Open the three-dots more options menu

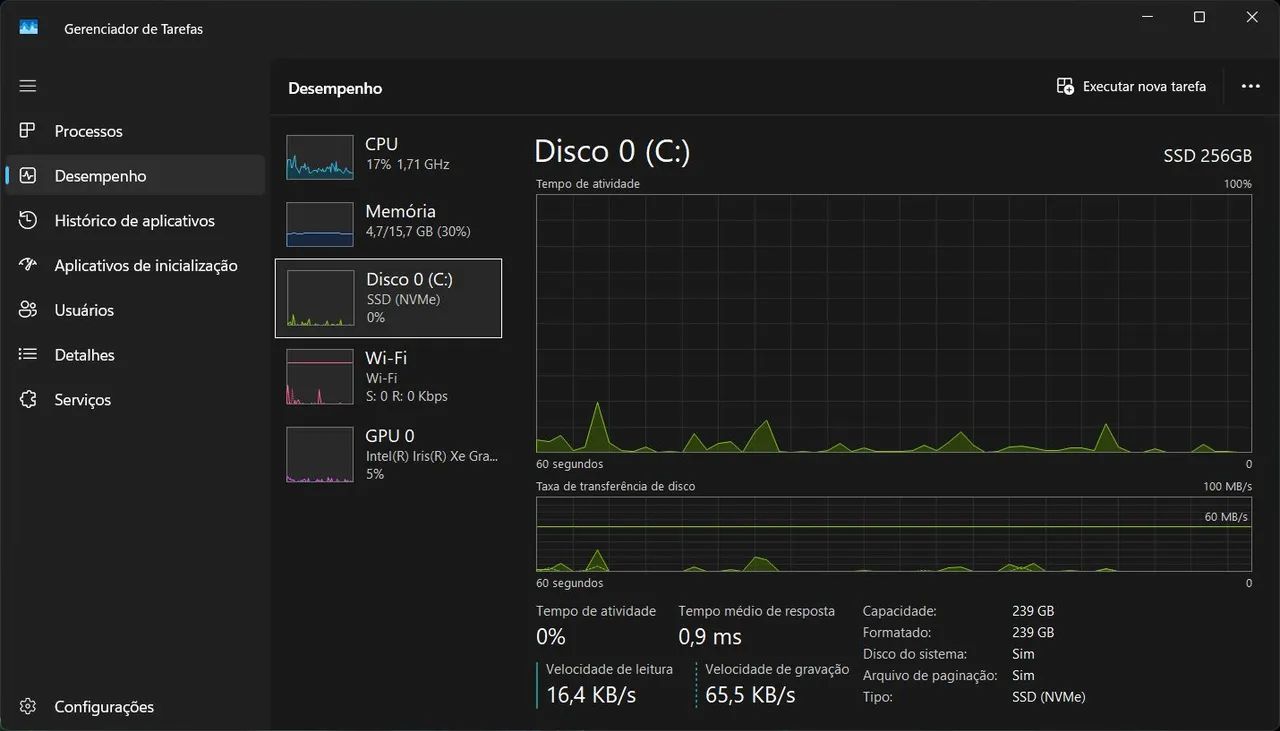pos(1250,87)
